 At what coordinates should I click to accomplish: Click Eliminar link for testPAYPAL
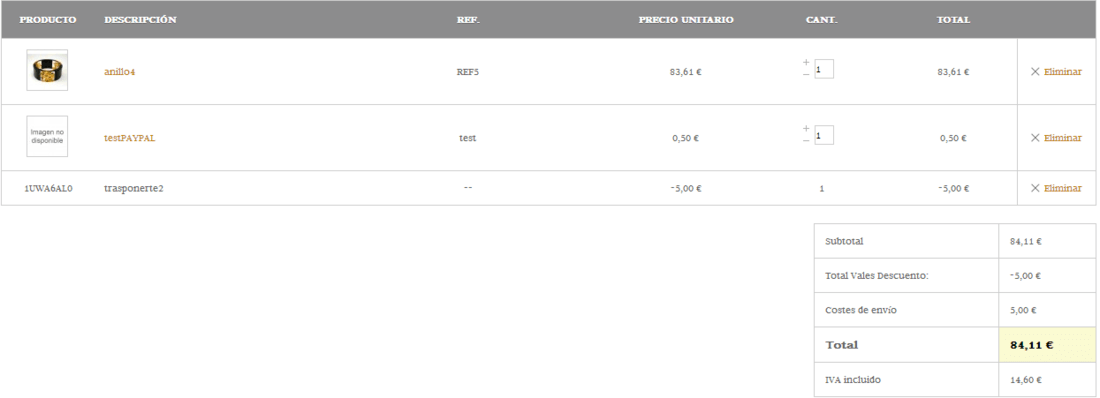[x=1063, y=138]
